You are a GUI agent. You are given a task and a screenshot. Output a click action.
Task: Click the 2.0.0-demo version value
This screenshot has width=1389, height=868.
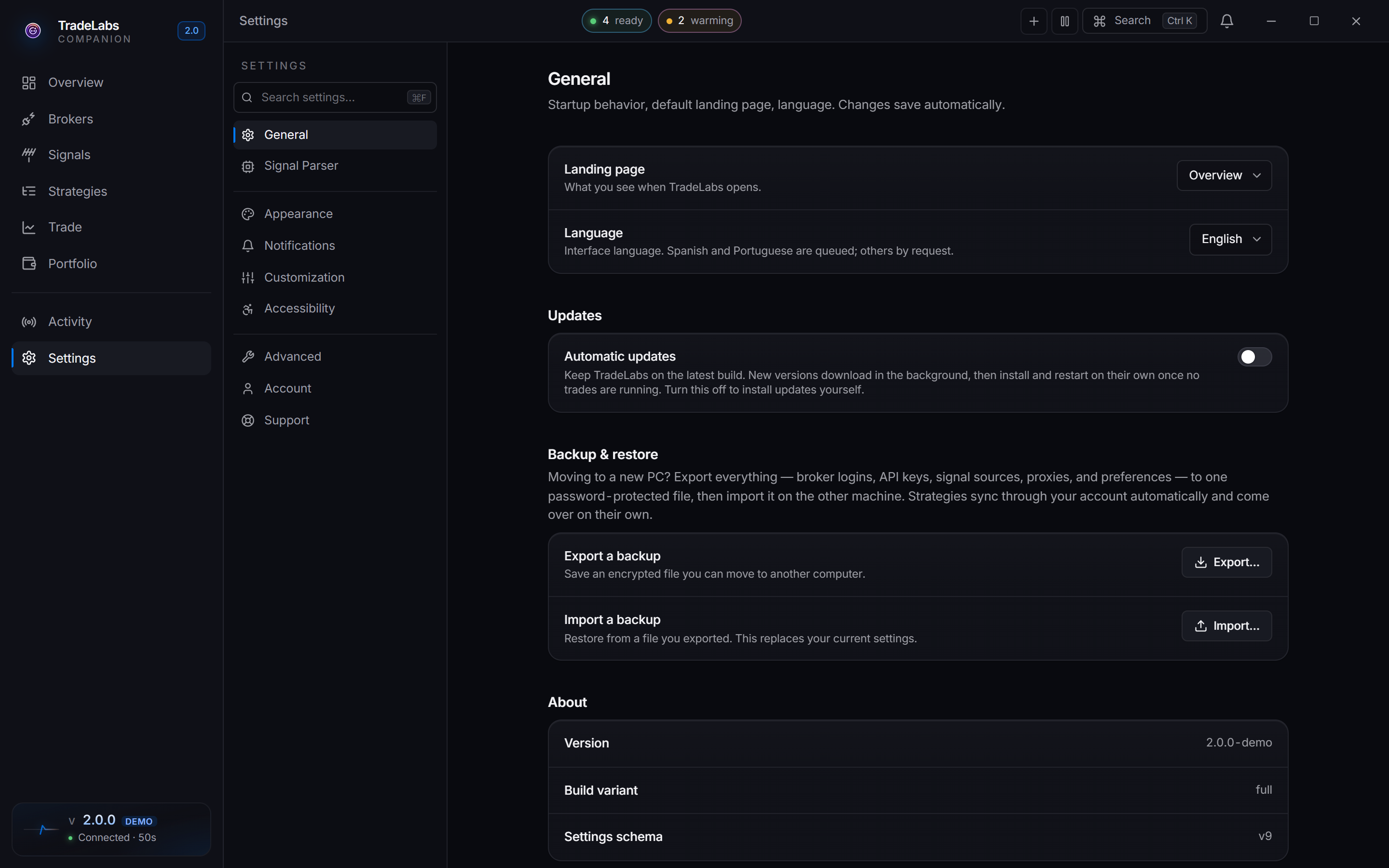point(1239,743)
